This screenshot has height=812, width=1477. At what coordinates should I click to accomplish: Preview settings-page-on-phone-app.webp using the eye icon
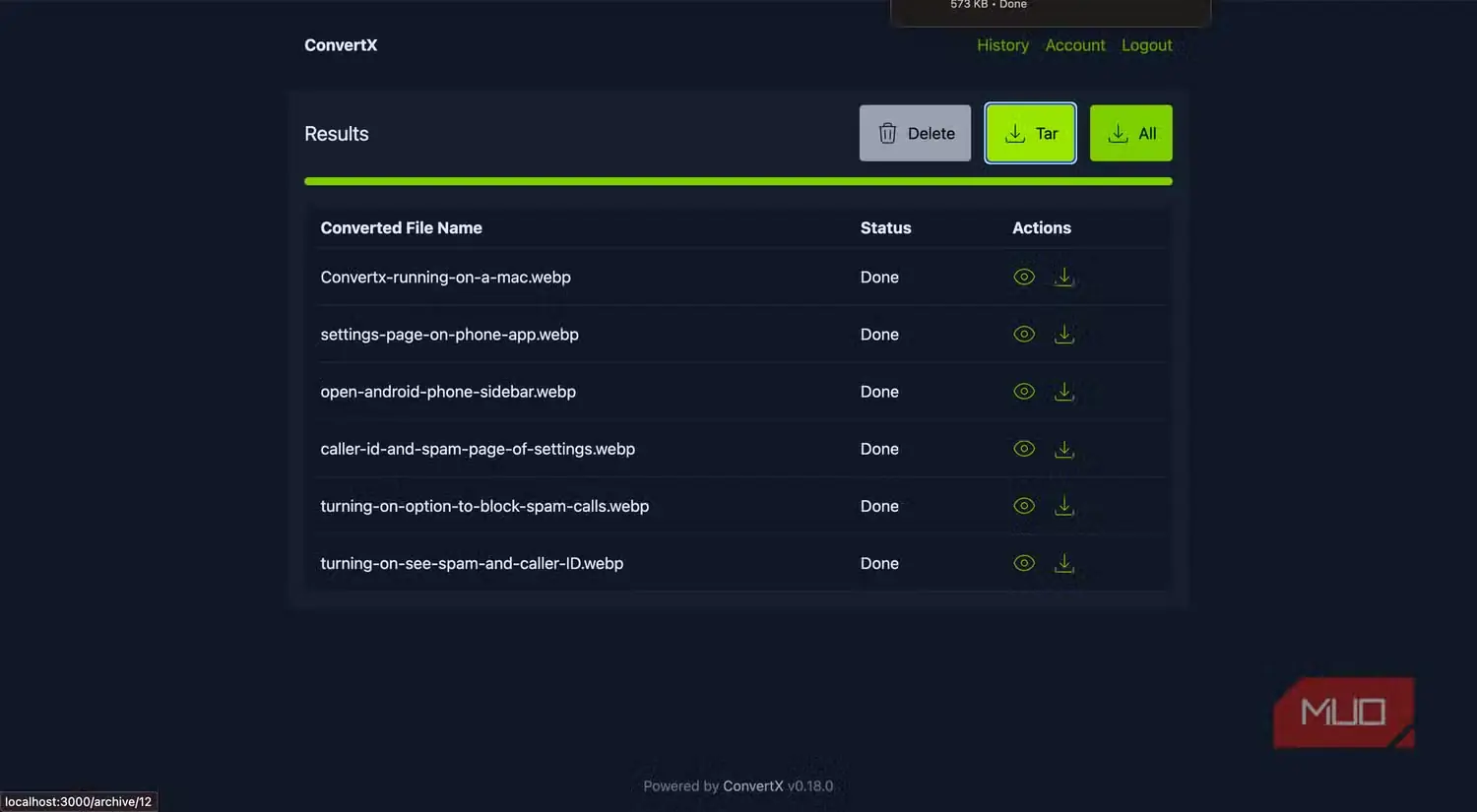tap(1024, 335)
